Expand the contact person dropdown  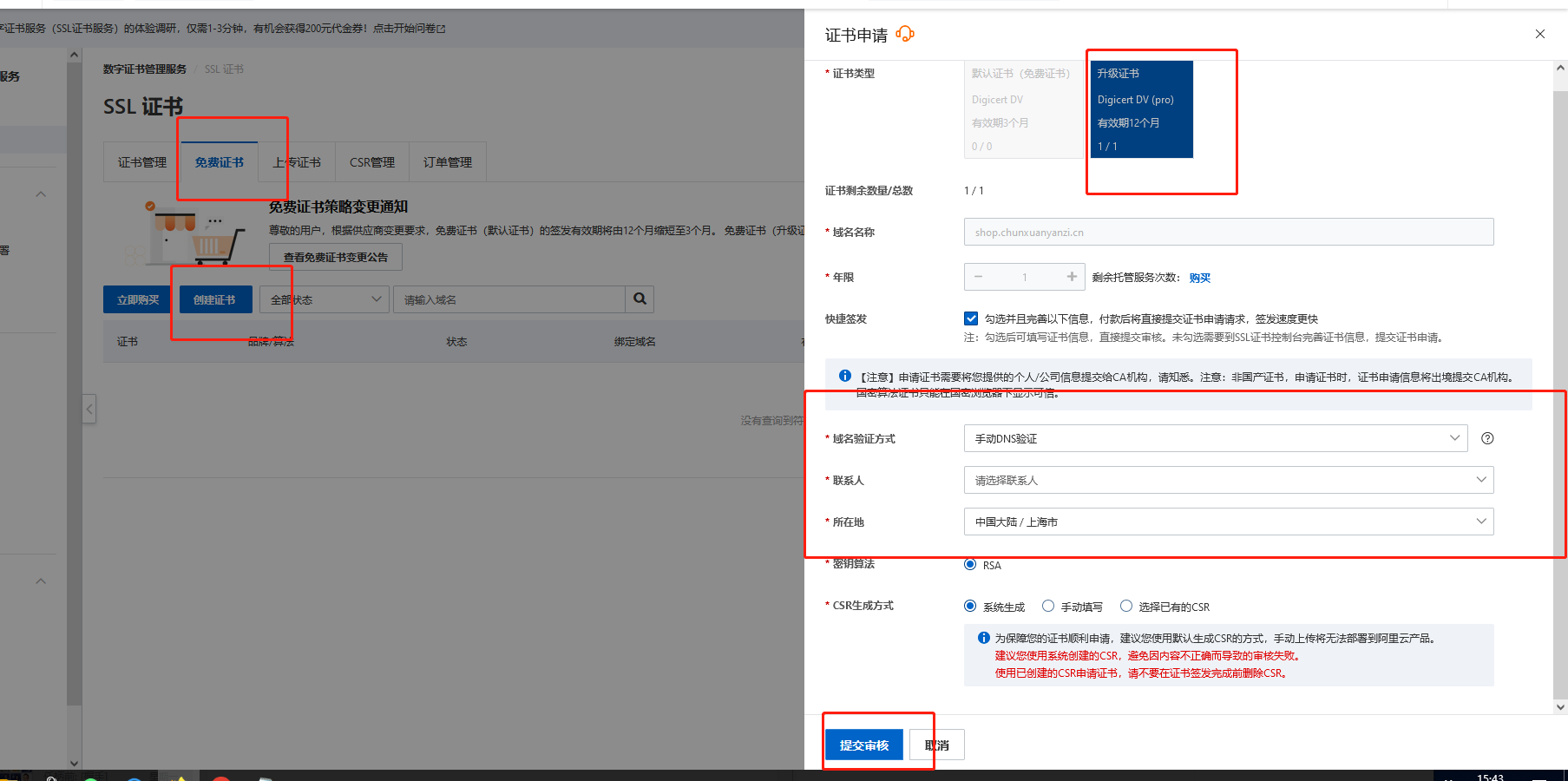pos(1228,480)
